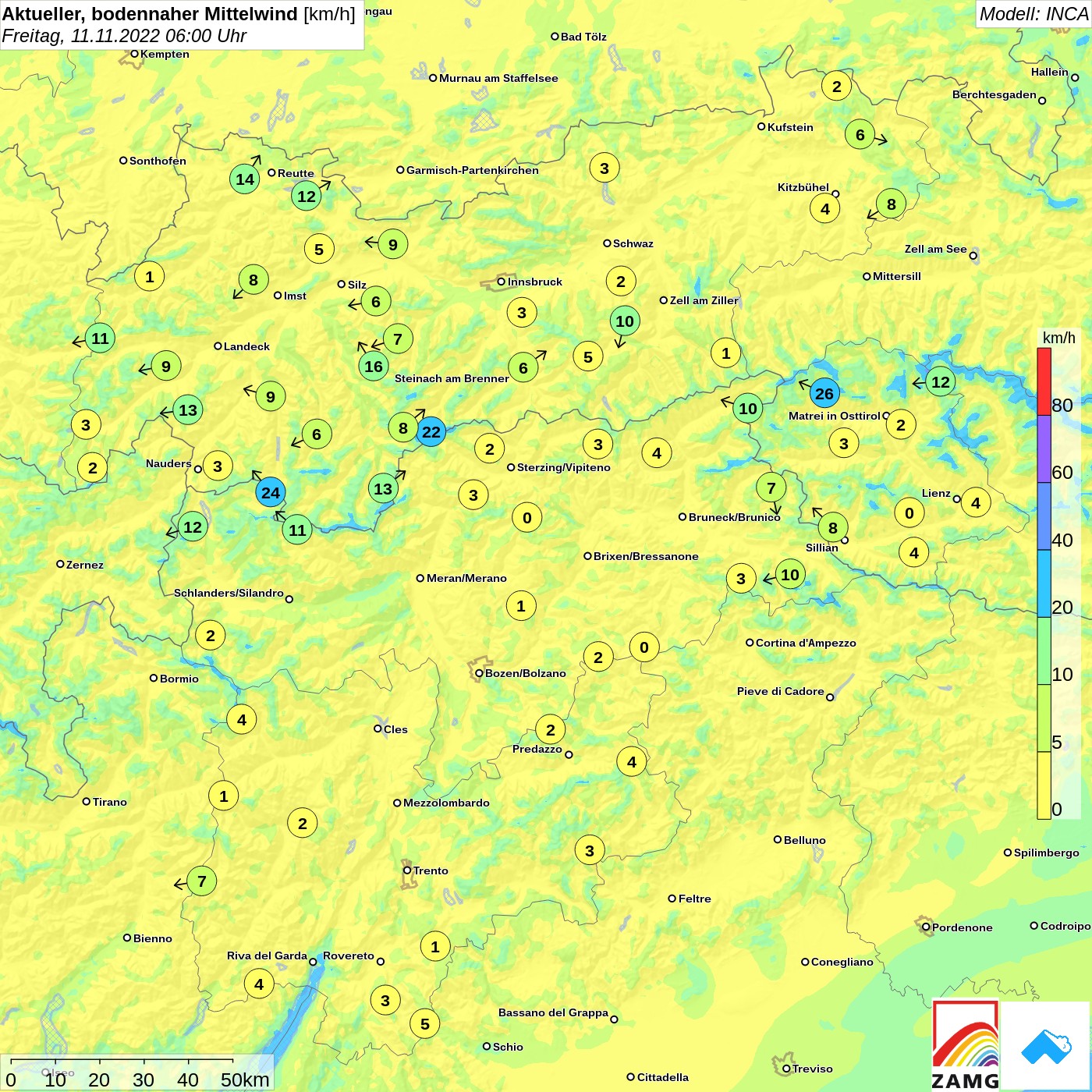
Task: Click the Berchtesgaden label
Action: point(994,94)
